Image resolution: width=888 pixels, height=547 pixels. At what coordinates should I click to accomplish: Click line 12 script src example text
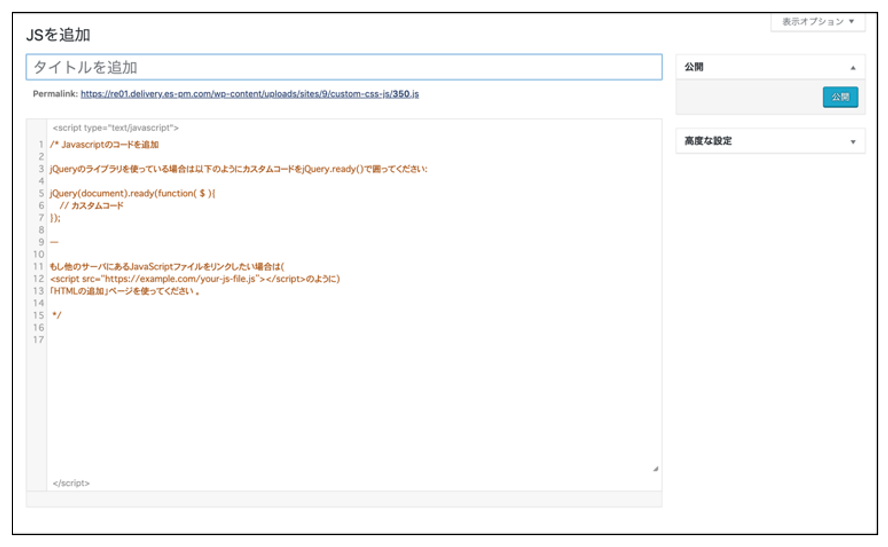tap(195, 279)
